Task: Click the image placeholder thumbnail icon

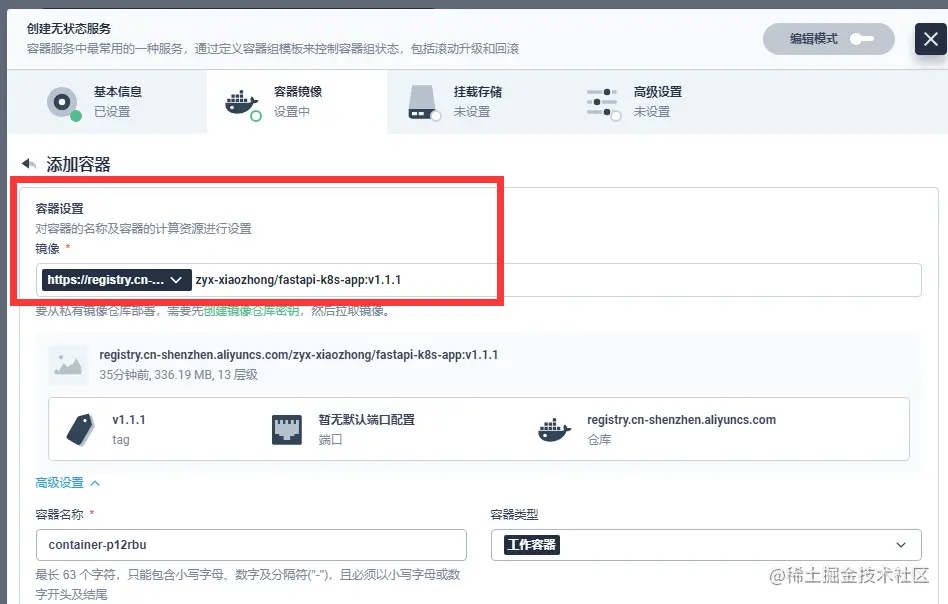Action: point(67,365)
